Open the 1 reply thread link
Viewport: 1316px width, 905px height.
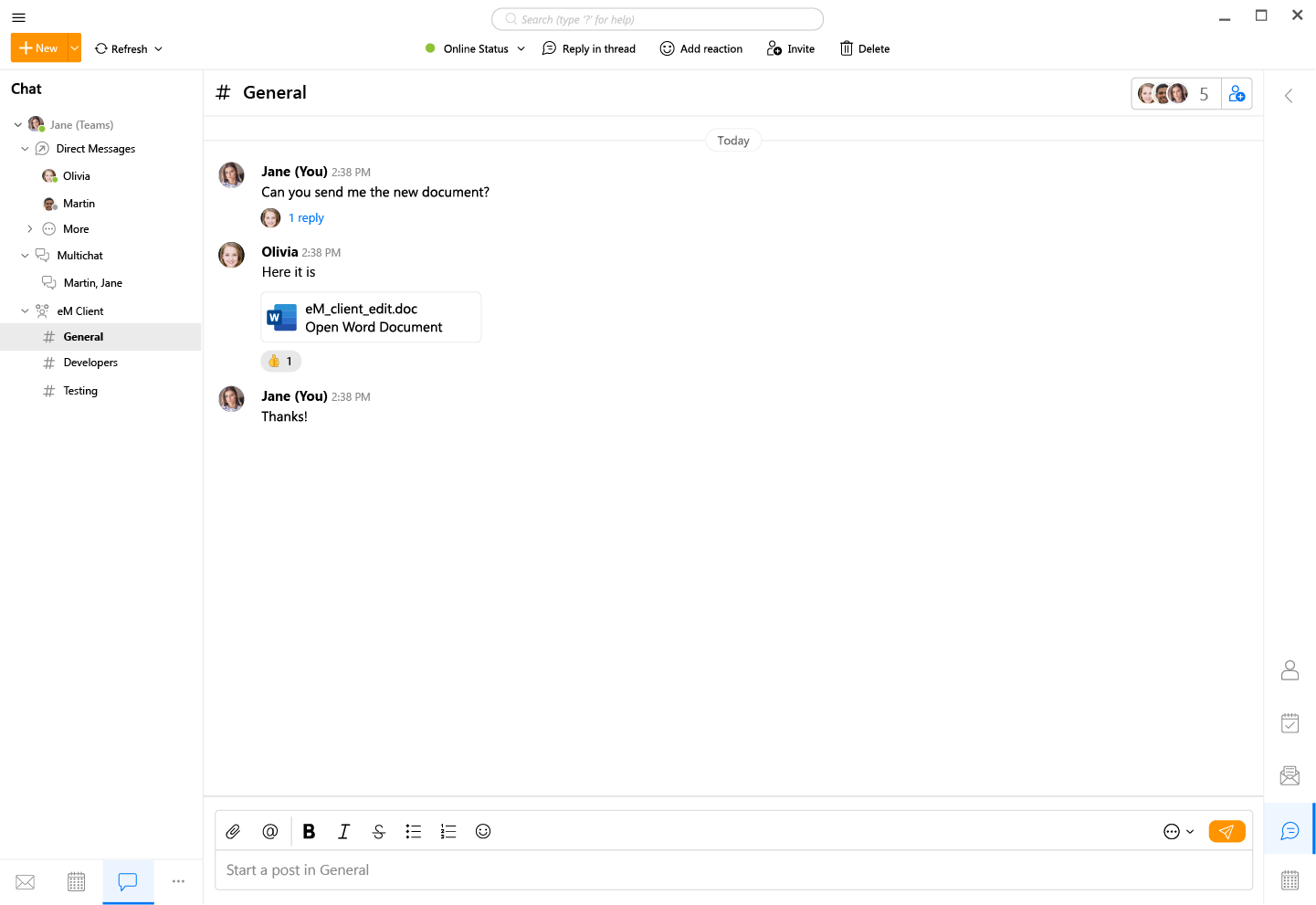(306, 218)
